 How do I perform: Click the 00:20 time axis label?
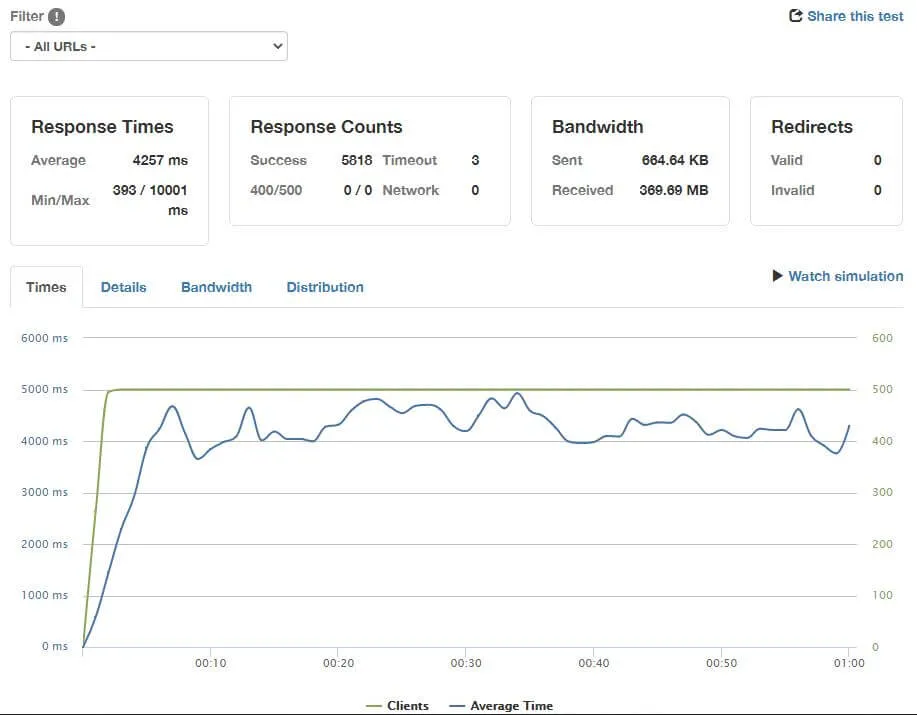[339, 663]
